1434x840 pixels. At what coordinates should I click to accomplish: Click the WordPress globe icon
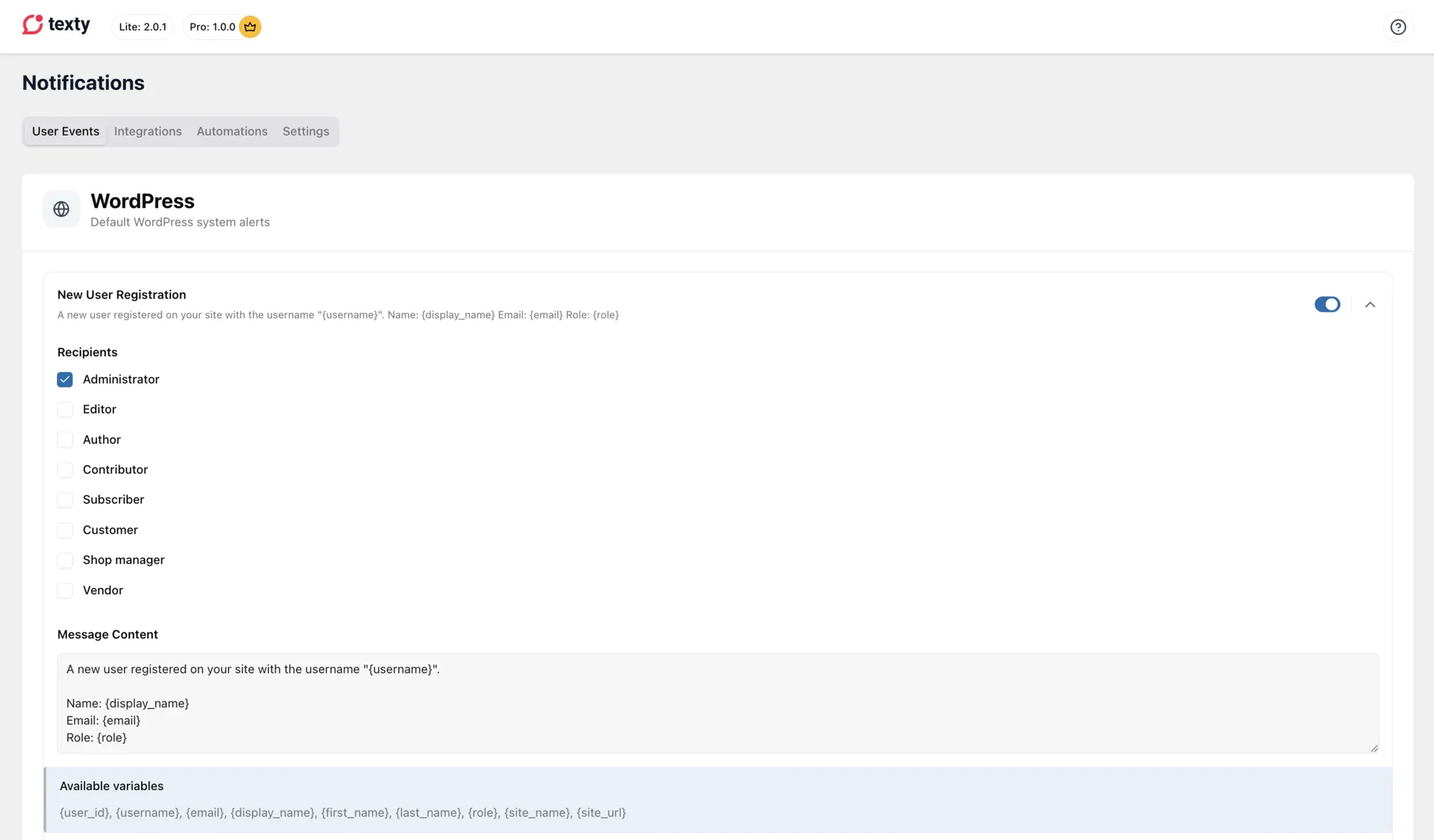pos(61,209)
